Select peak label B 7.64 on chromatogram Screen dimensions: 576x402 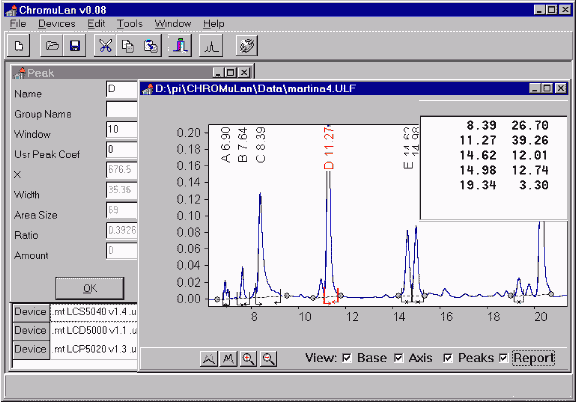[x=243, y=145]
